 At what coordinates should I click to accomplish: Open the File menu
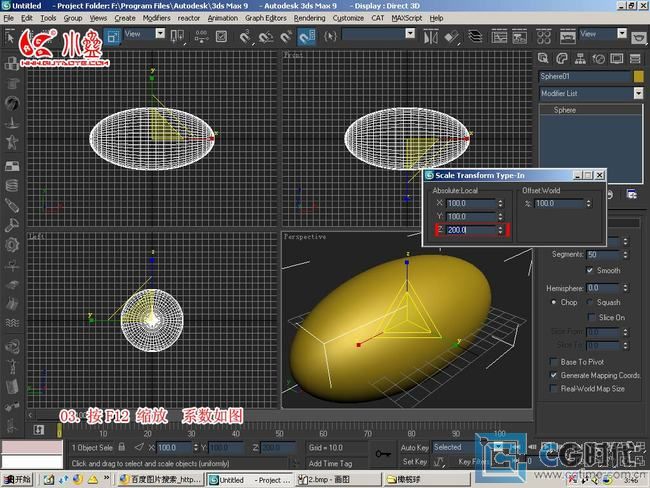coord(8,18)
